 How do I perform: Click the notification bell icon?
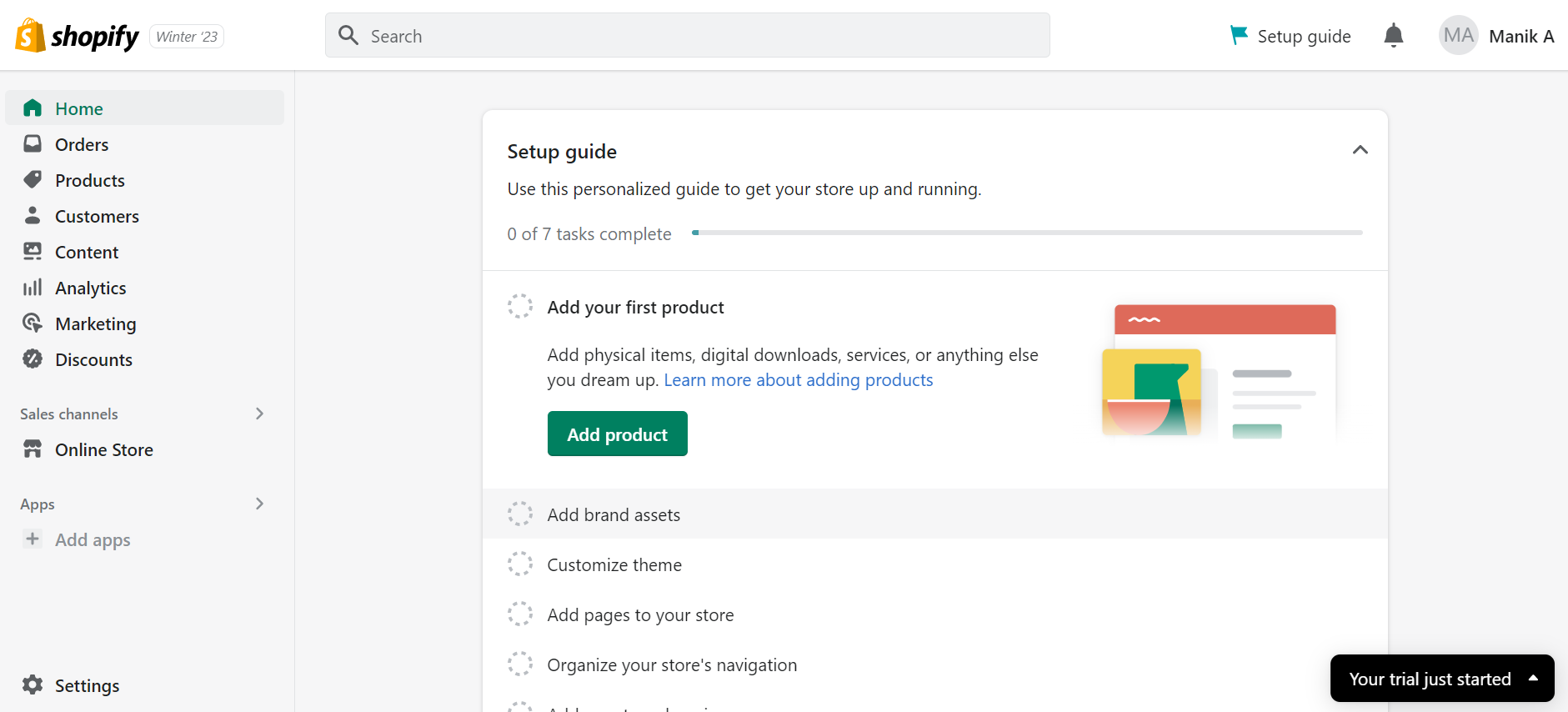pyautogui.click(x=1393, y=36)
